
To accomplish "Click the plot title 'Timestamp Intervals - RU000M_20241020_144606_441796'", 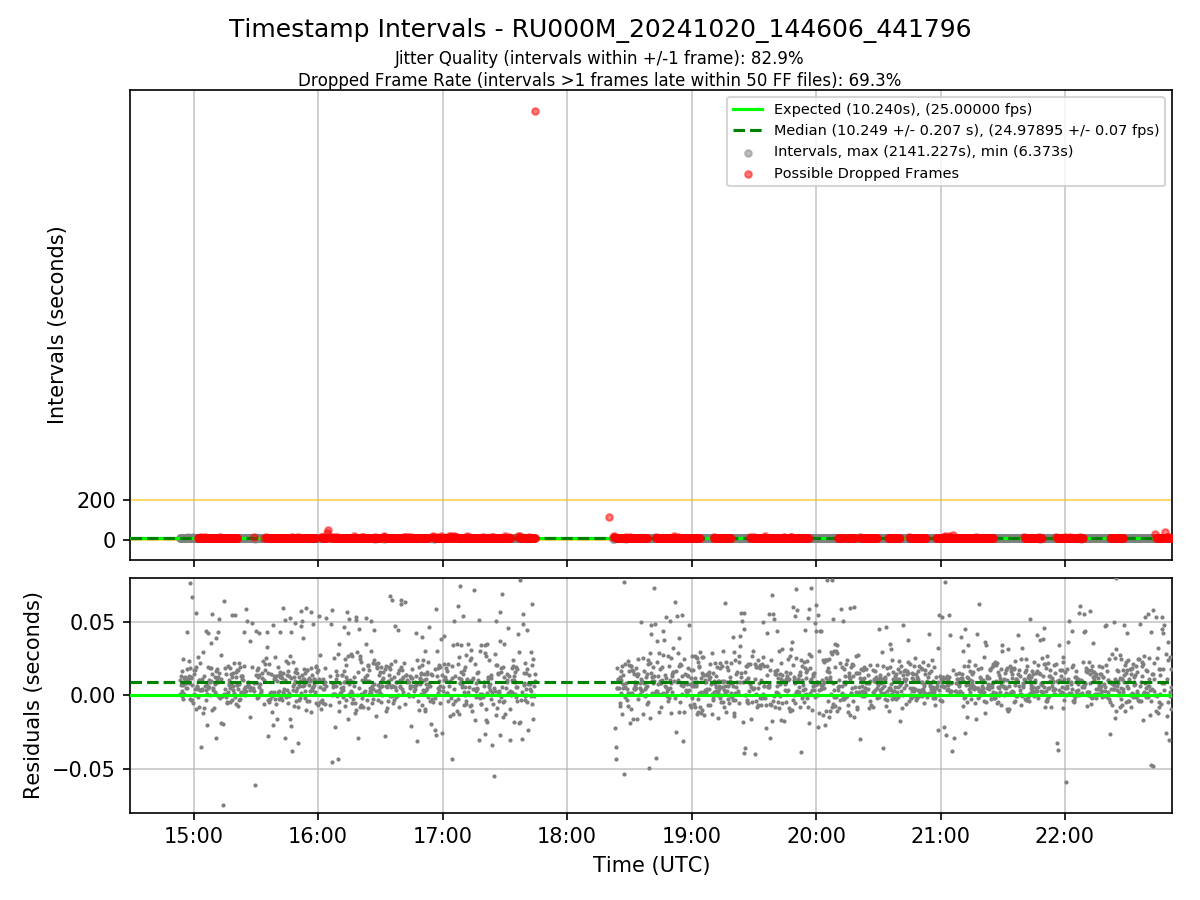I will (600, 29).
